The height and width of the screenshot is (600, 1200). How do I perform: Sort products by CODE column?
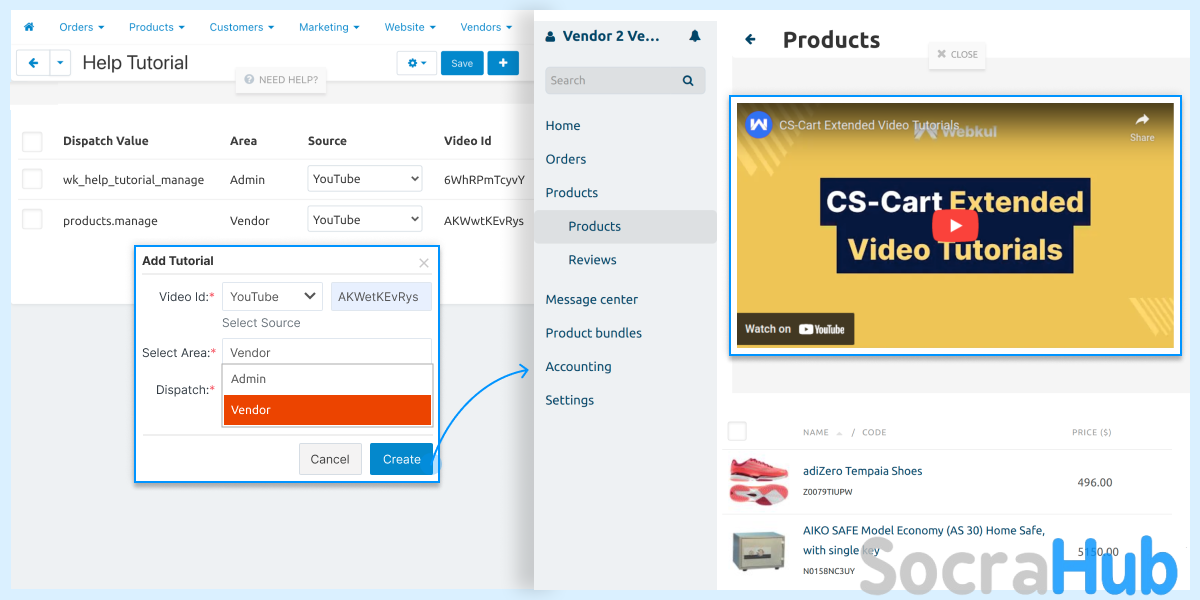pyautogui.click(x=874, y=433)
